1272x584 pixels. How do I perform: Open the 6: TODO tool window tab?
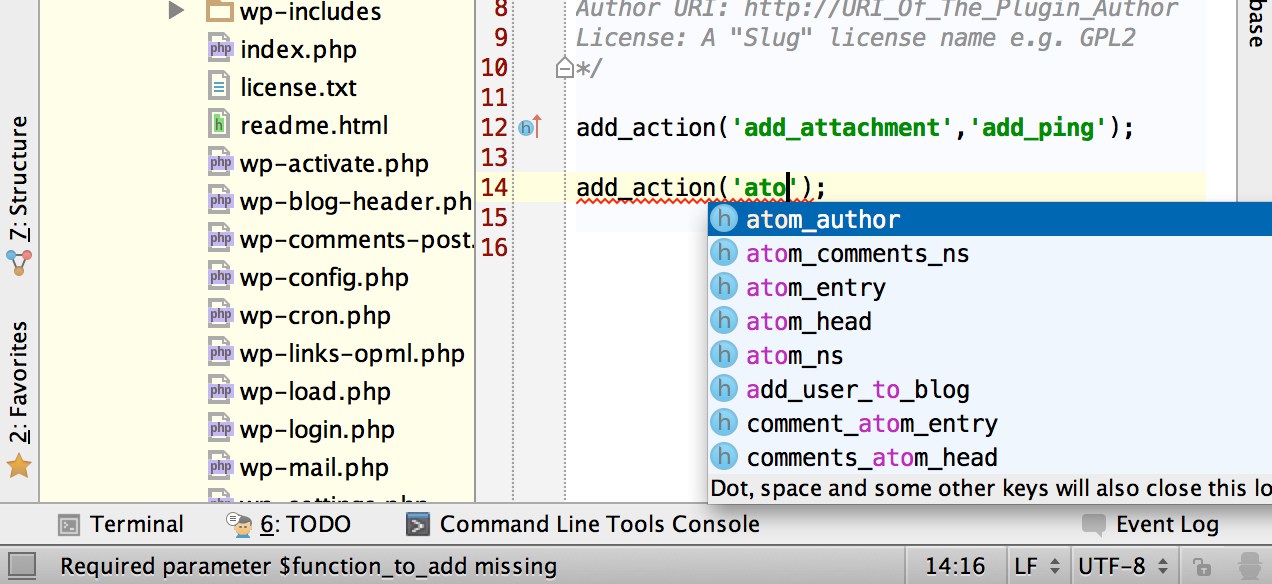click(290, 525)
